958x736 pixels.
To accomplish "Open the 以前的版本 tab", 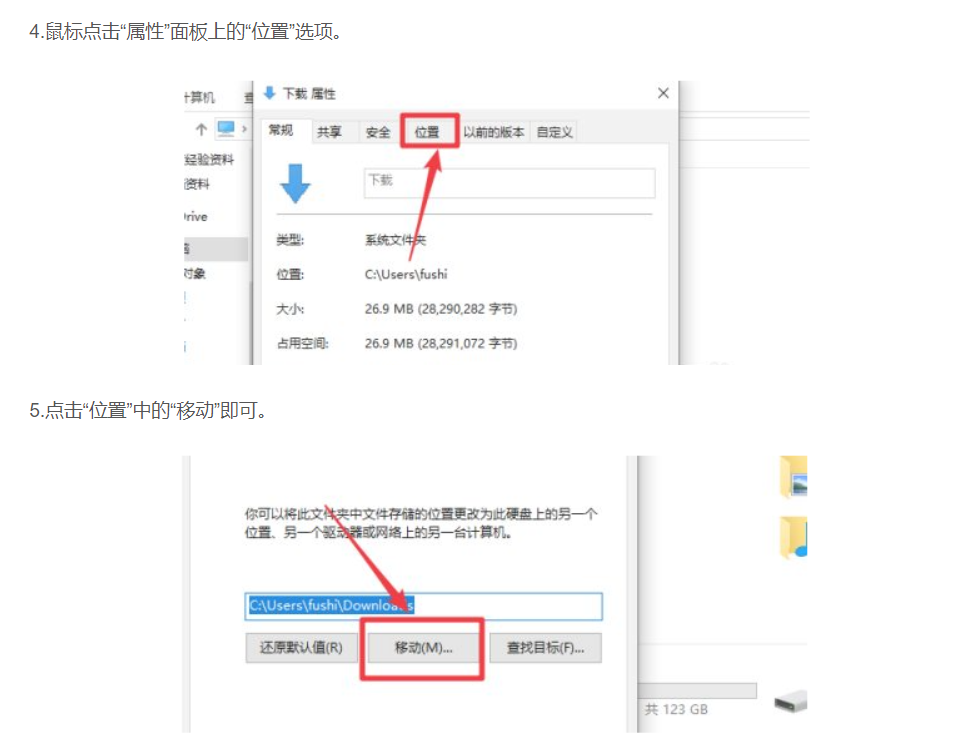I will tap(494, 132).
